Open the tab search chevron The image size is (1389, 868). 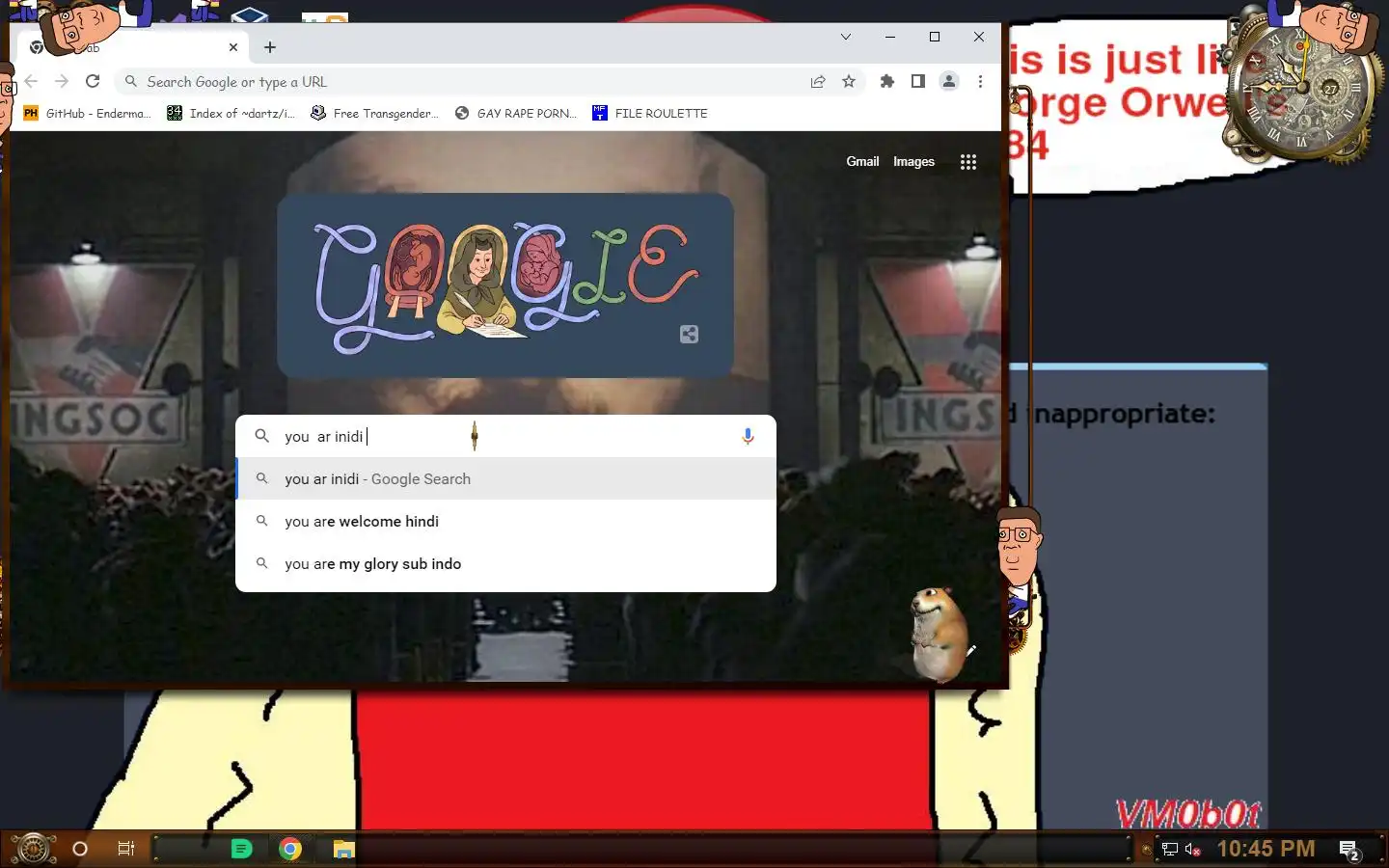point(846,37)
